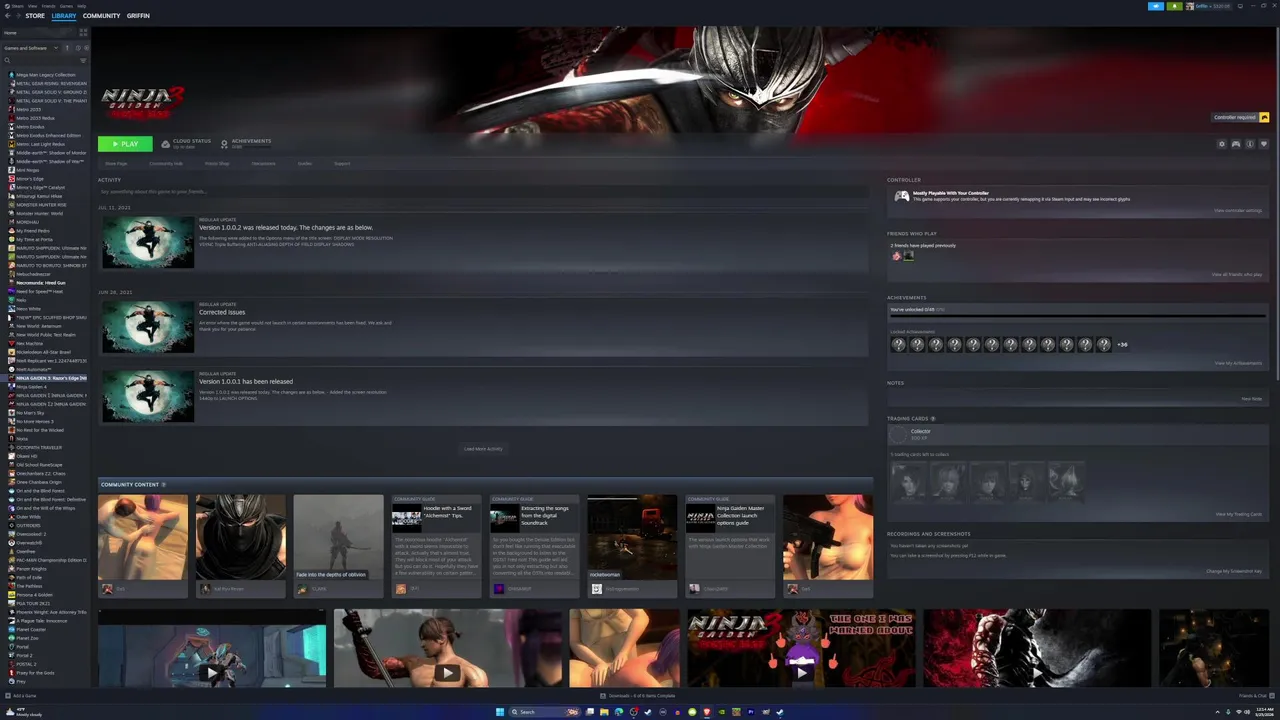Open the Community Hub link
The width and height of the screenshot is (1280, 720).
(166, 163)
